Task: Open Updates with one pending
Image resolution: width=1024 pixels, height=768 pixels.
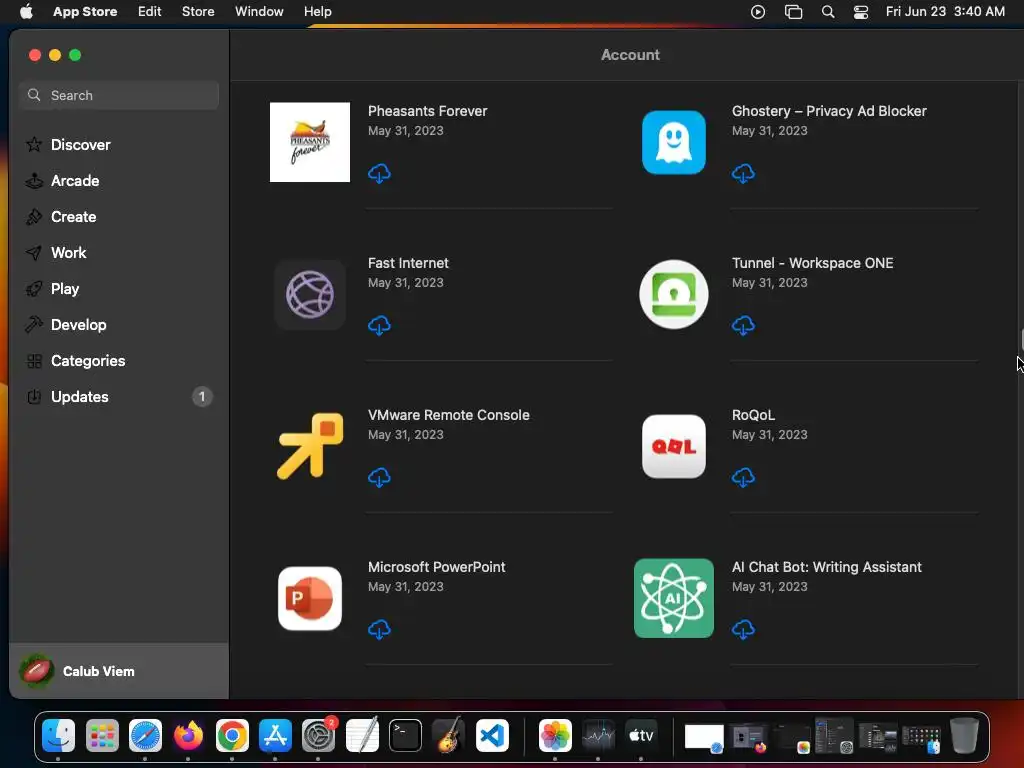Action: [x=119, y=396]
